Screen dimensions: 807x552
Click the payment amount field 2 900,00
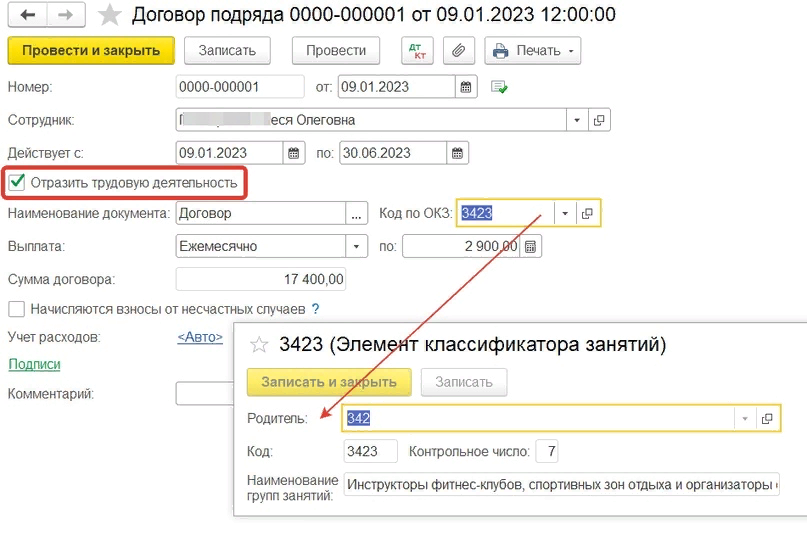[x=461, y=246]
